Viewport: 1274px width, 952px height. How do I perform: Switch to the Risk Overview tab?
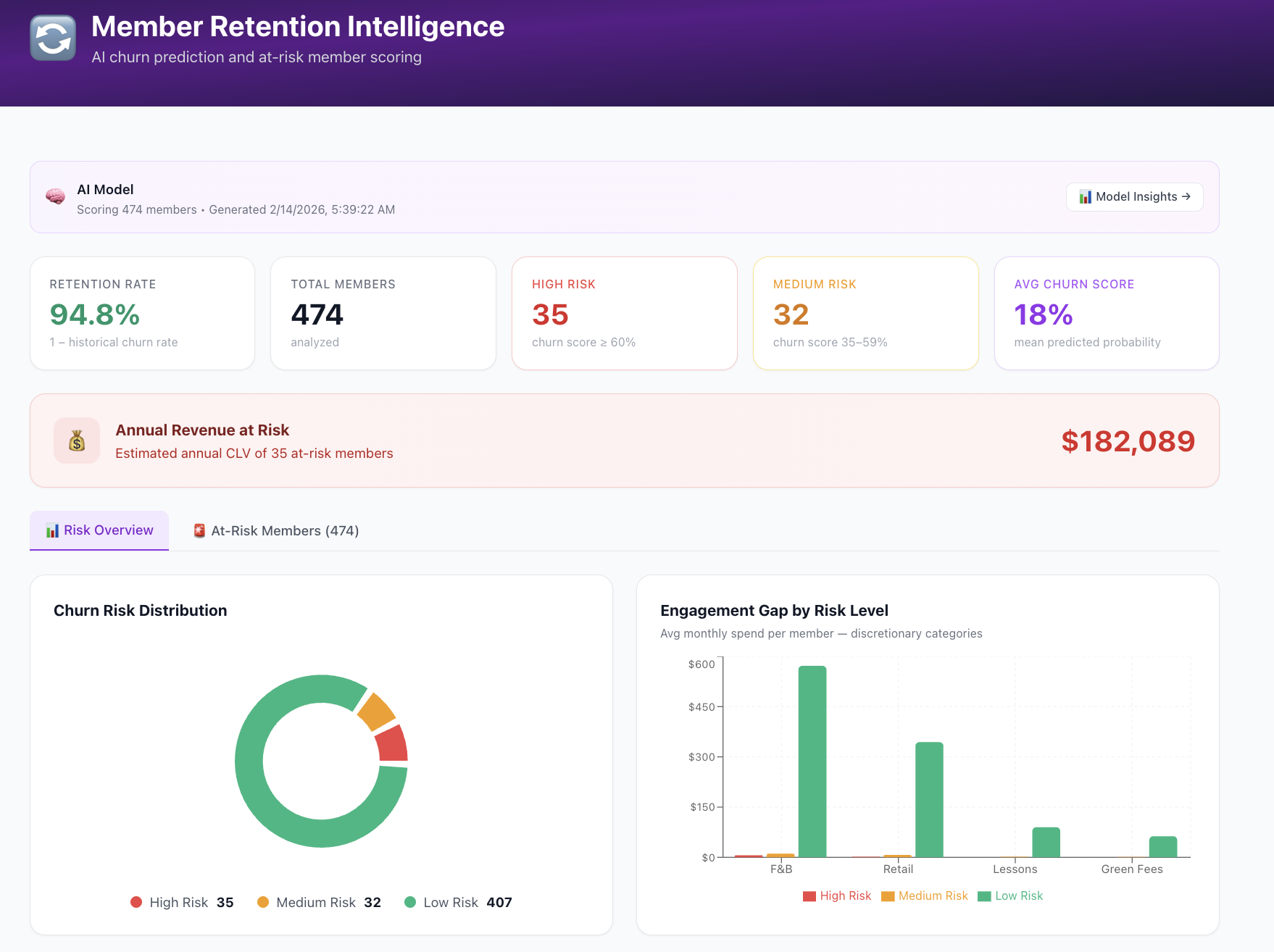[99, 530]
